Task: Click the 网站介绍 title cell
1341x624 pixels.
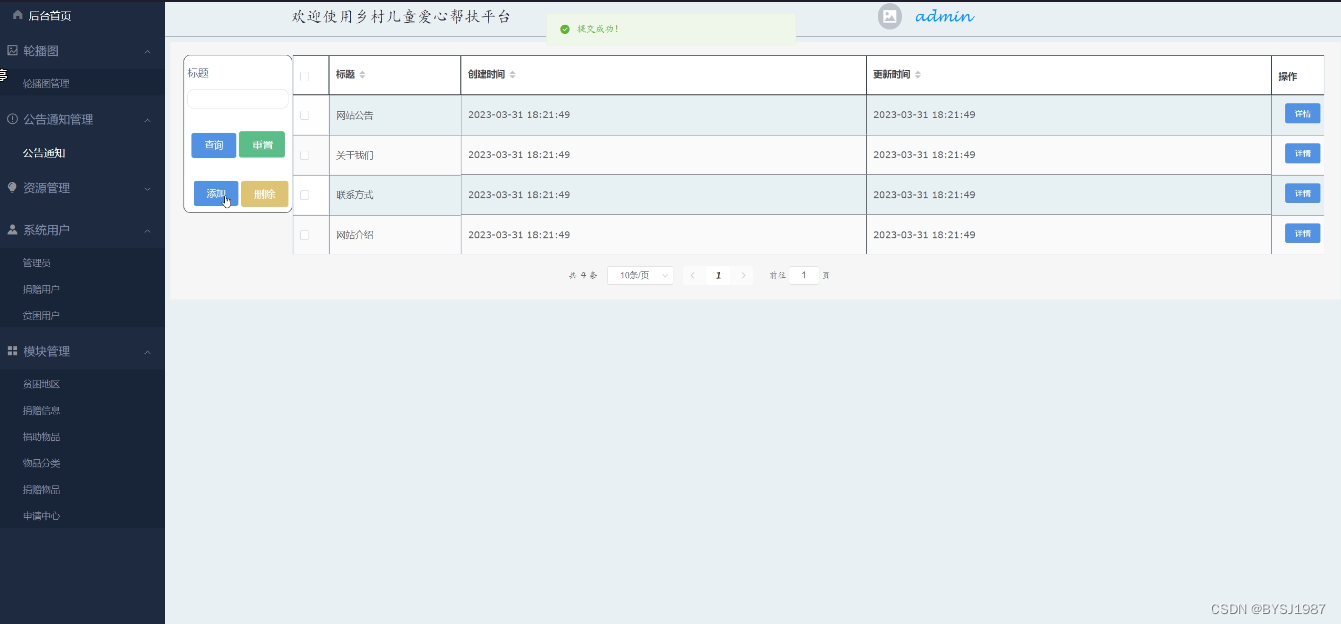Action: (395, 234)
